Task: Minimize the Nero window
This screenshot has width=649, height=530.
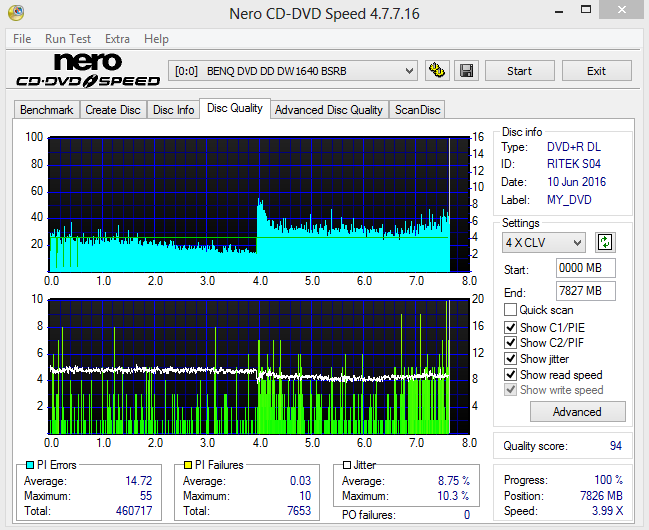Action: [x=559, y=11]
